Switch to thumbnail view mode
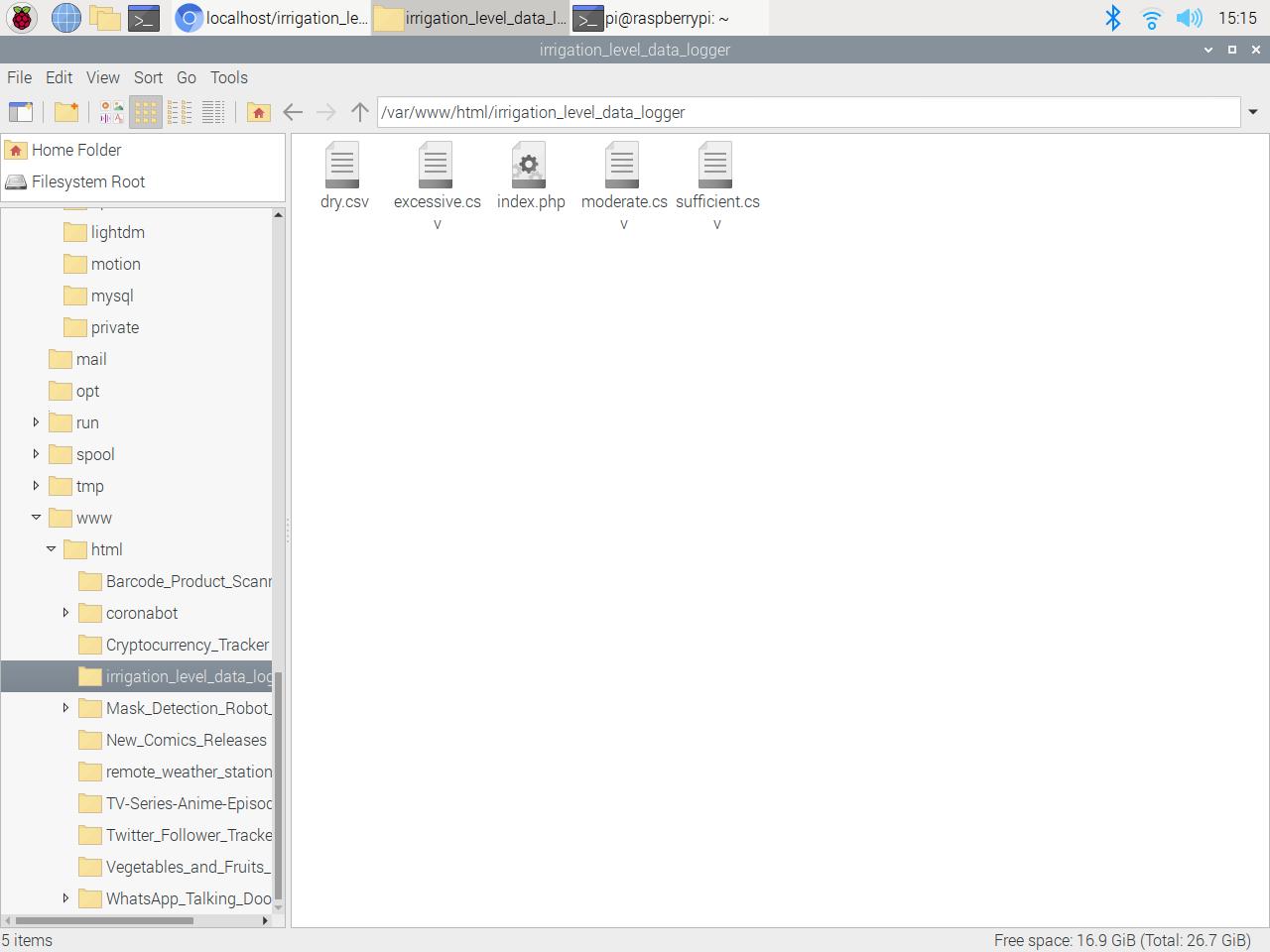1270x952 pixels. 110,112
